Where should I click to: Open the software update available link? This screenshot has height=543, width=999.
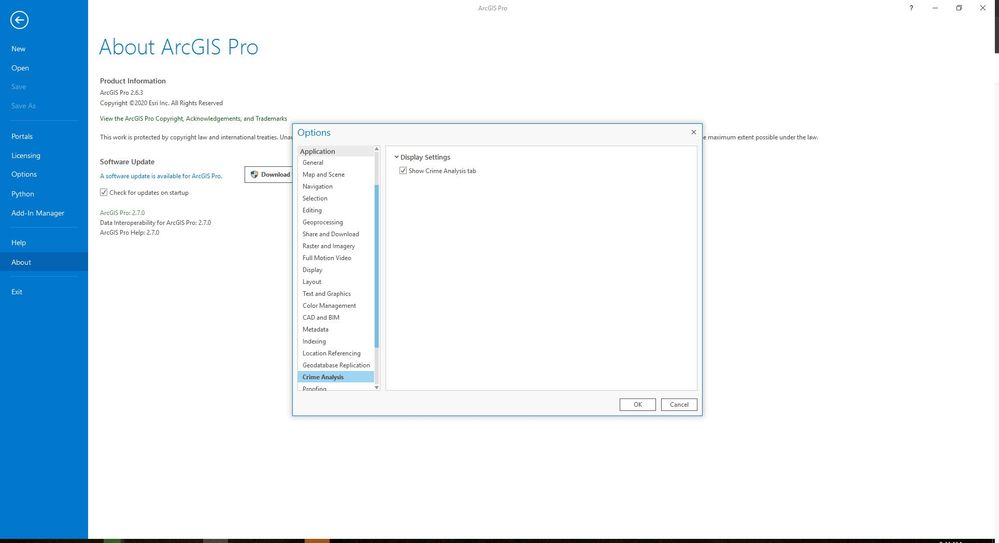pos(161,176)
